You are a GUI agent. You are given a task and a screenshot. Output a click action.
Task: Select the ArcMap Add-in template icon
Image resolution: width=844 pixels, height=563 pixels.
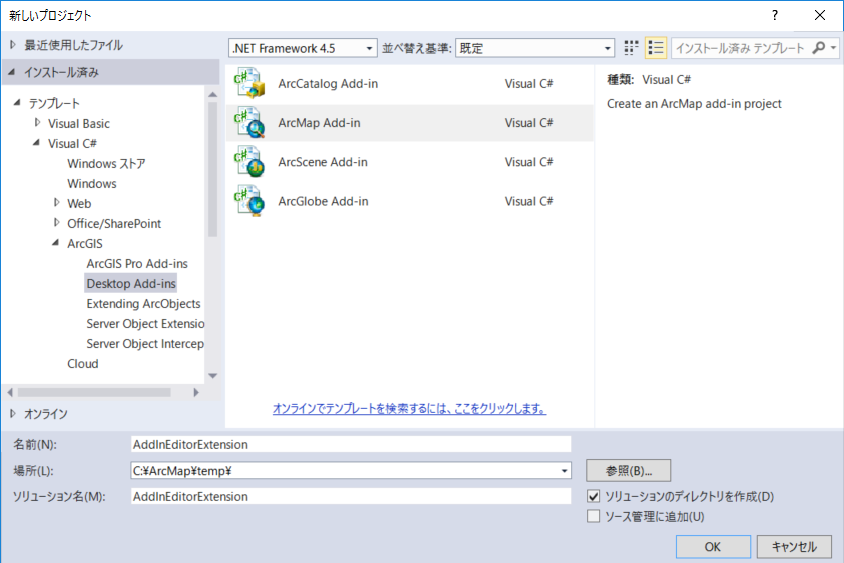[x=249, y=122]
